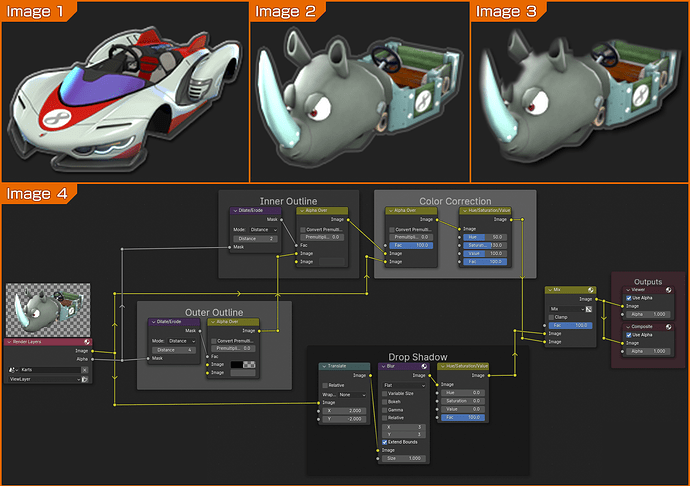690x486 pixels.
Task: Collapse the Render Layers node with its chevron
Action: 9,342
